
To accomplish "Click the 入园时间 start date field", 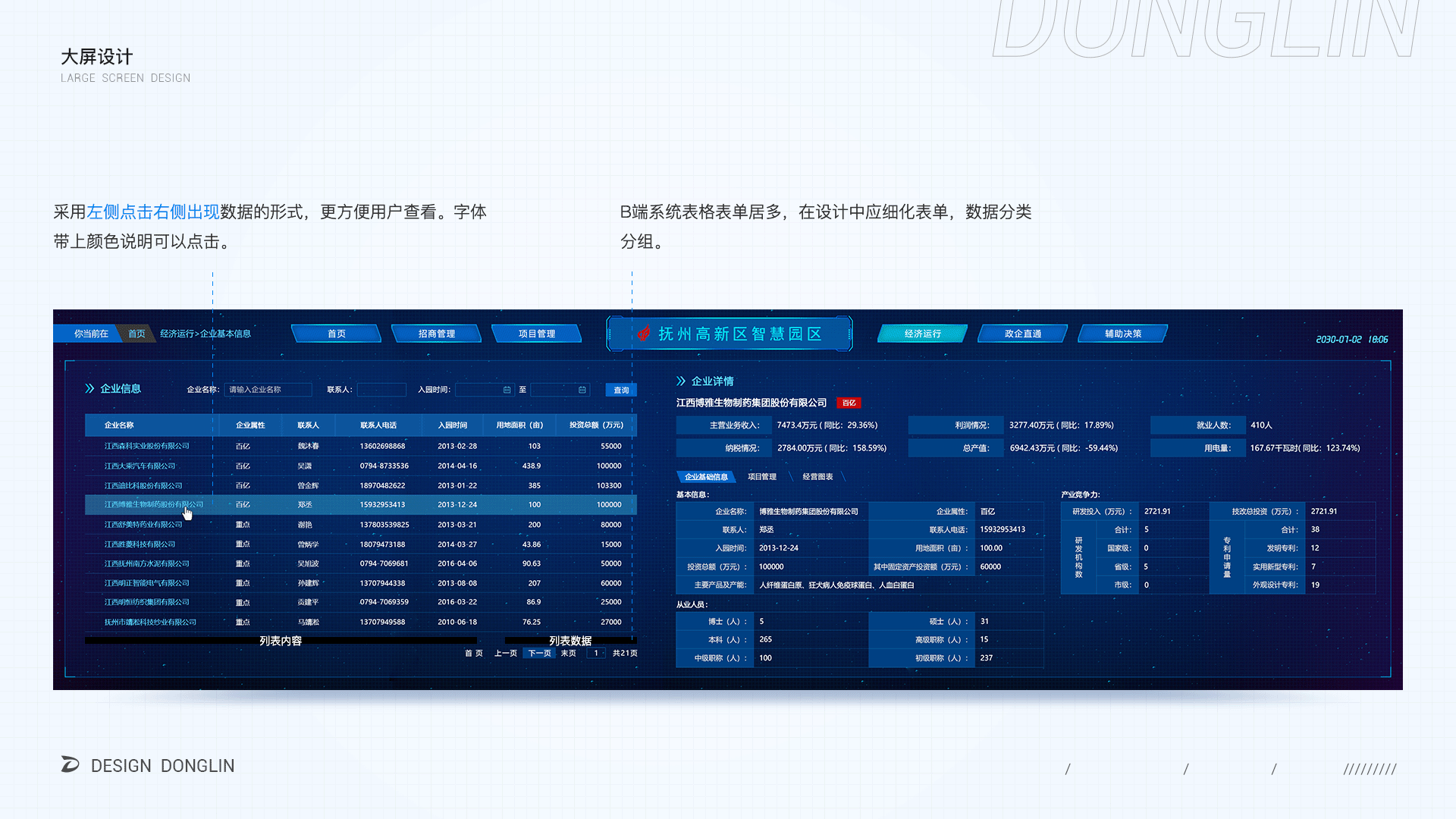I will click(x=485, y=390).
